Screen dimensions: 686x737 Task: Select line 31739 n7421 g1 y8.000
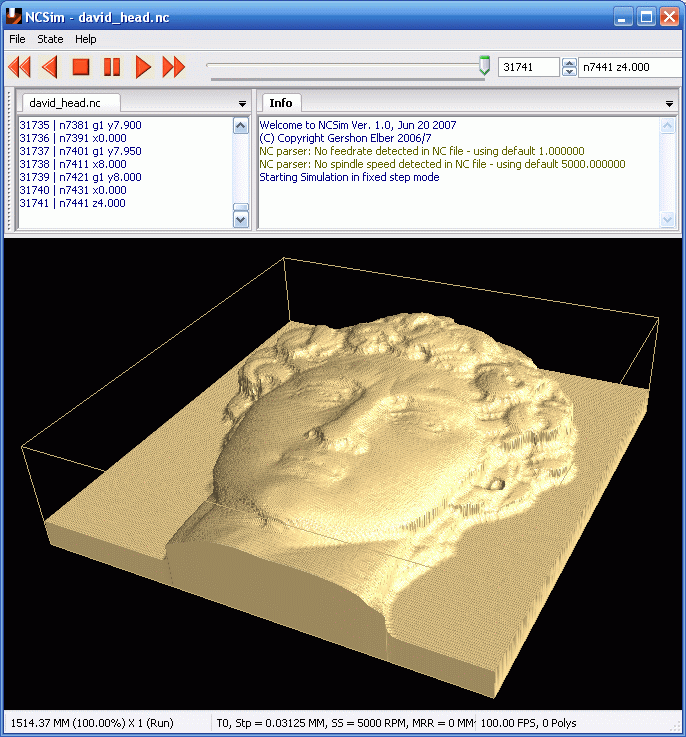(x=80, y=177)
